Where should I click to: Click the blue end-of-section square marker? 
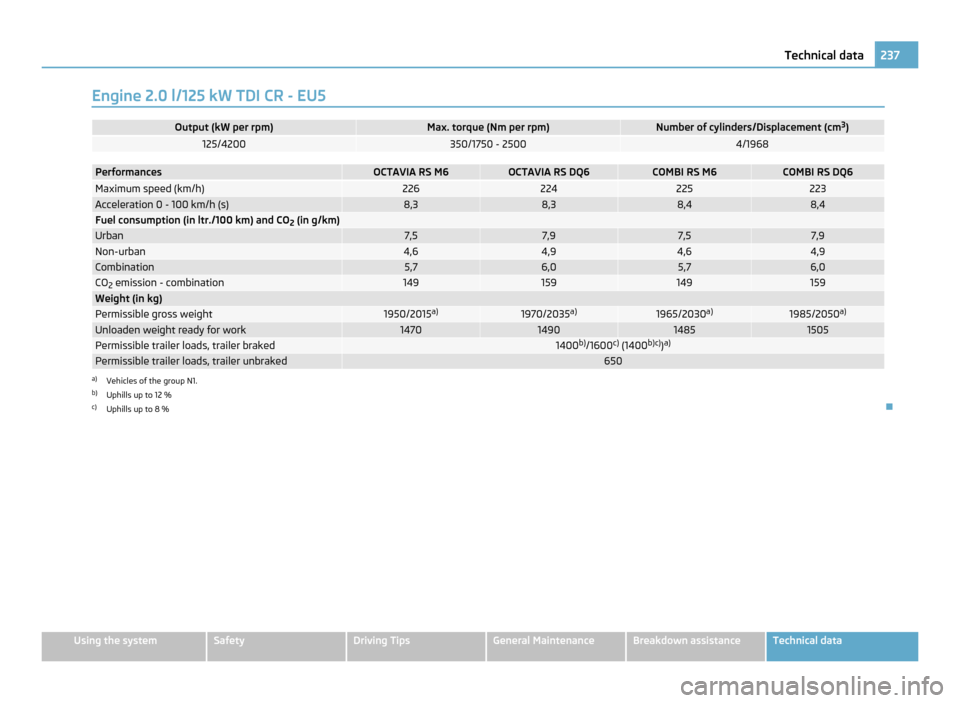(889, 407)
